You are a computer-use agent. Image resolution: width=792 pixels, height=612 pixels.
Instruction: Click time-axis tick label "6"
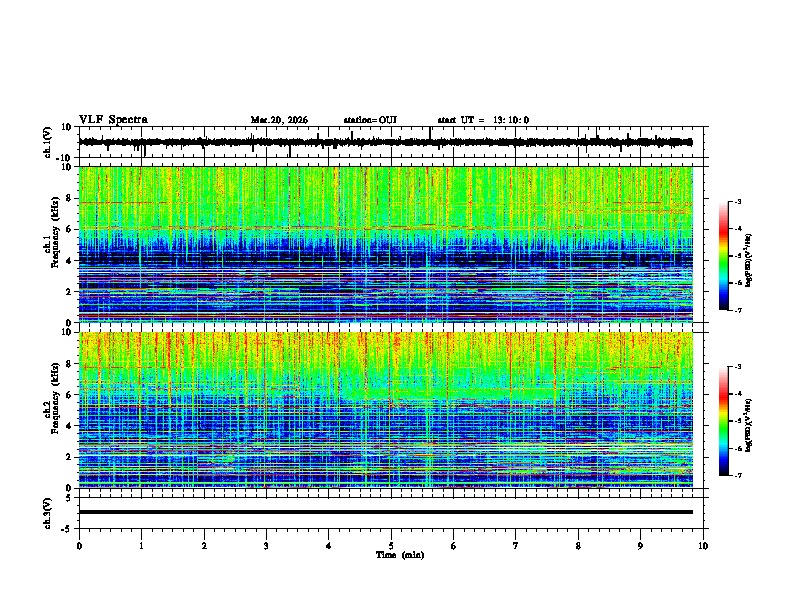(x=454, y=546)
